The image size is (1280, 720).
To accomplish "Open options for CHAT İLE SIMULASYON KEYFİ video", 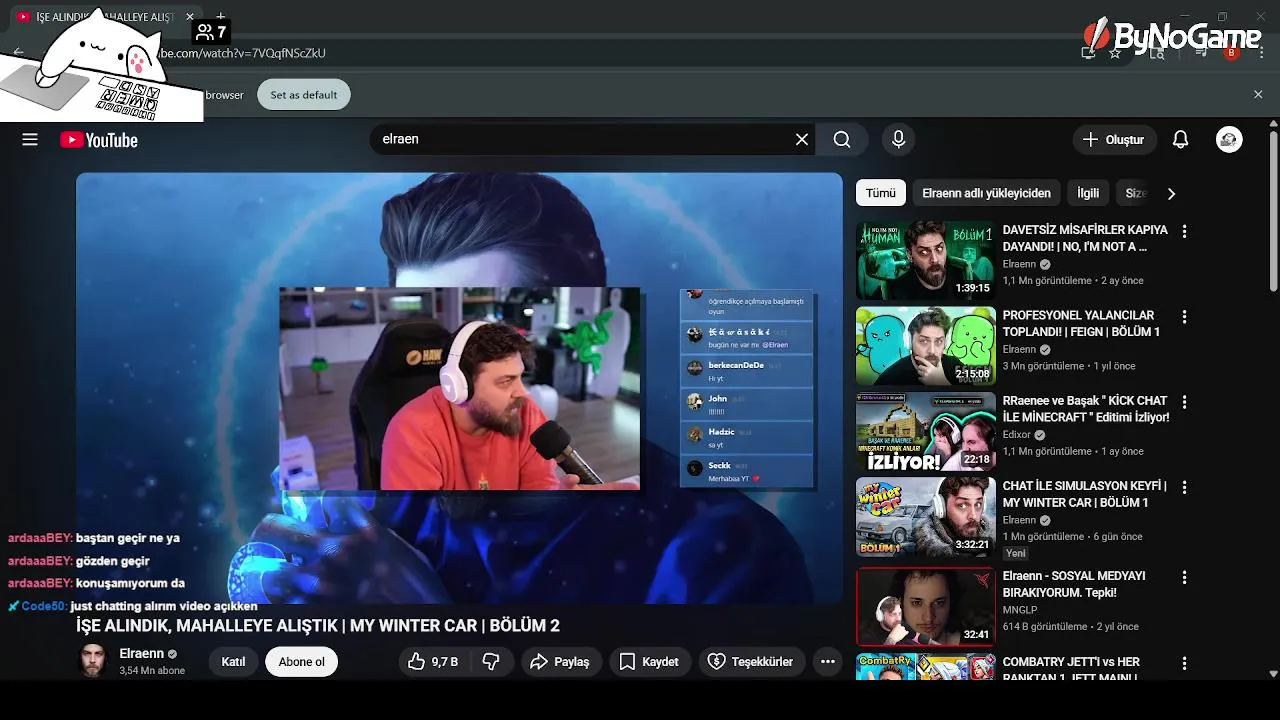I will click(x=1184, y=487).
